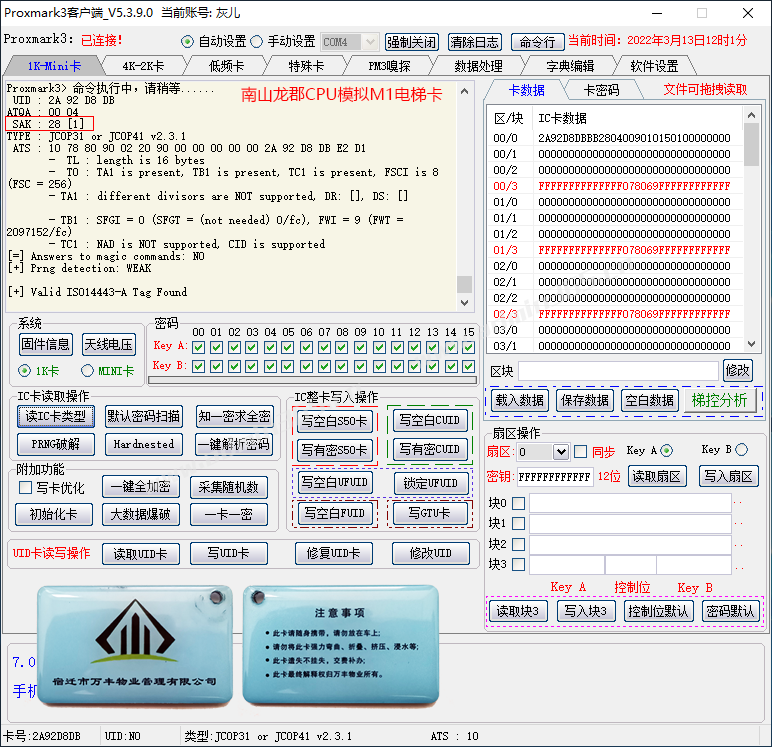
Task: Click the 控制位默认 button
Action: 658,612
